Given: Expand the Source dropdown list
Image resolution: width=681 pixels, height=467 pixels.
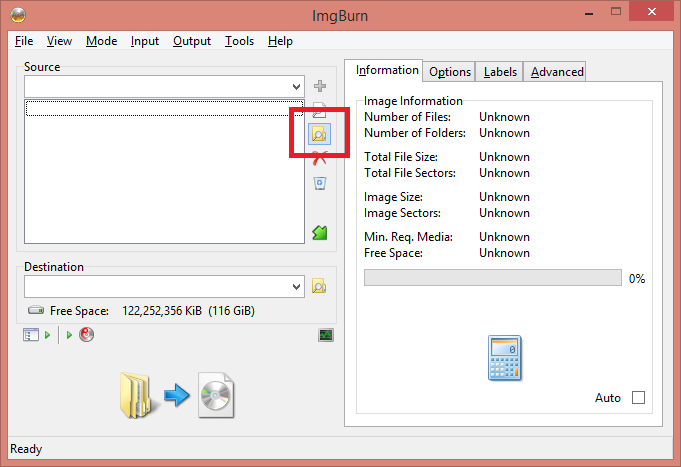Looking at the screenshot, I should (297, 86).
